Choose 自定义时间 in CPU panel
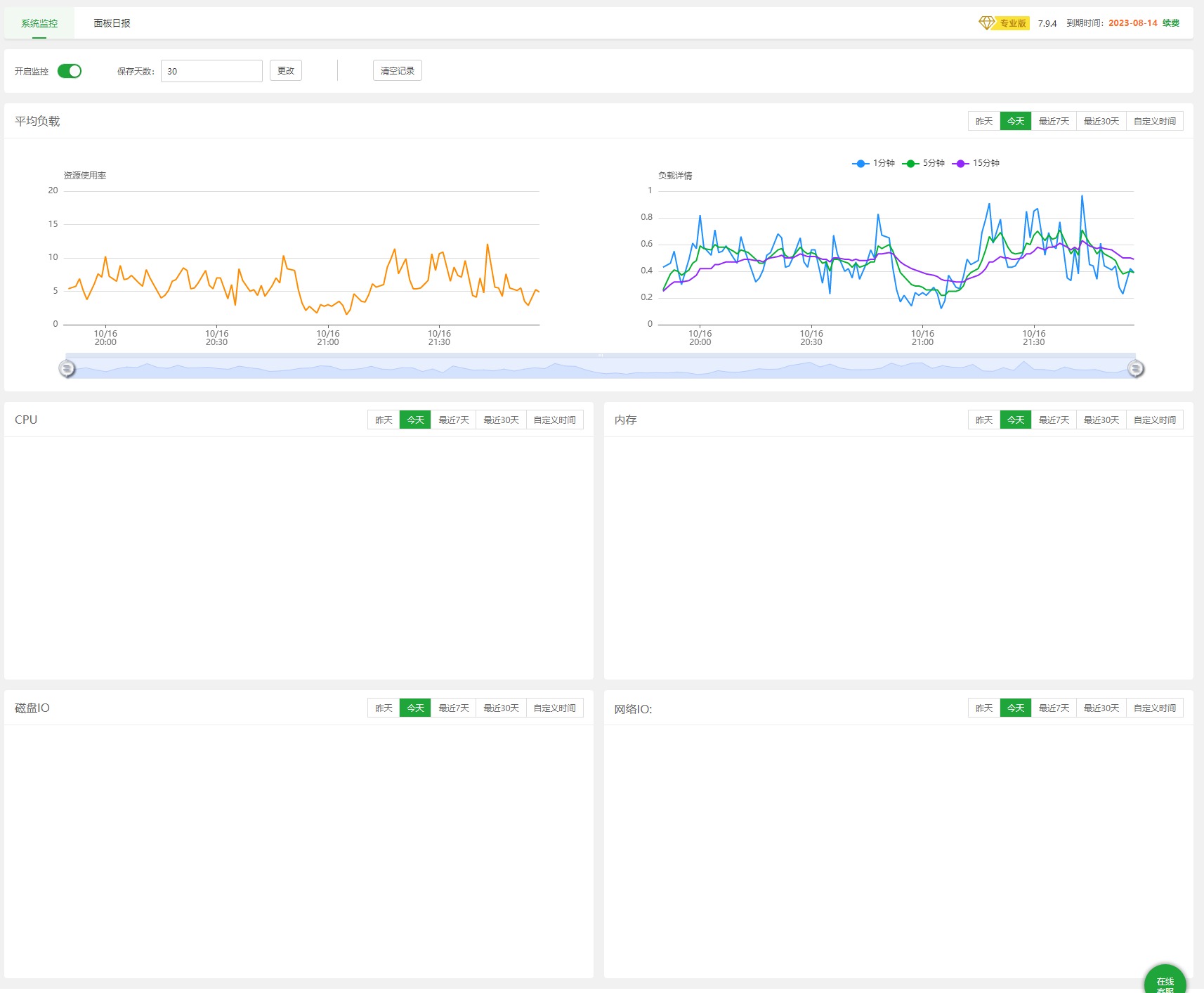 (554, 420)
